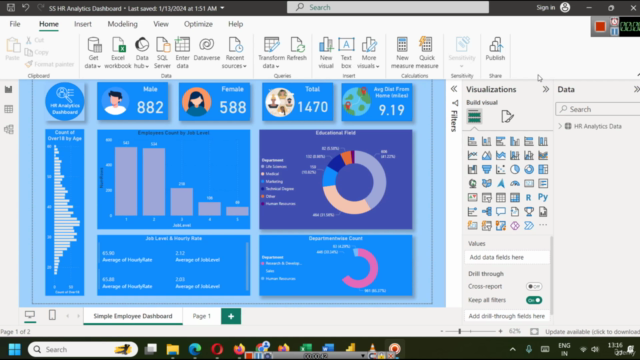Open Get data dropdown arrow
Screen dimensions: 640x360
[x=99, y=67]
